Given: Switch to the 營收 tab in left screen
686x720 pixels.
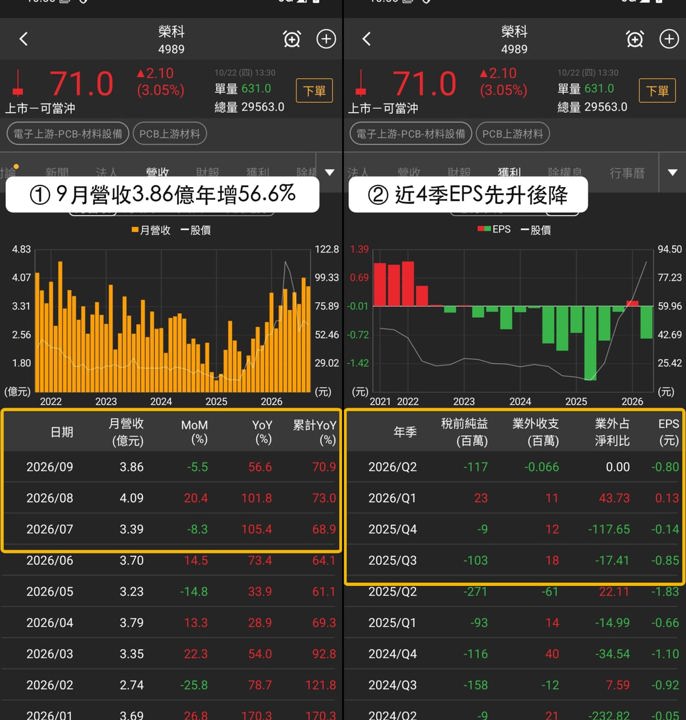Looking at the screenshot, I should [x=157, y=173].
